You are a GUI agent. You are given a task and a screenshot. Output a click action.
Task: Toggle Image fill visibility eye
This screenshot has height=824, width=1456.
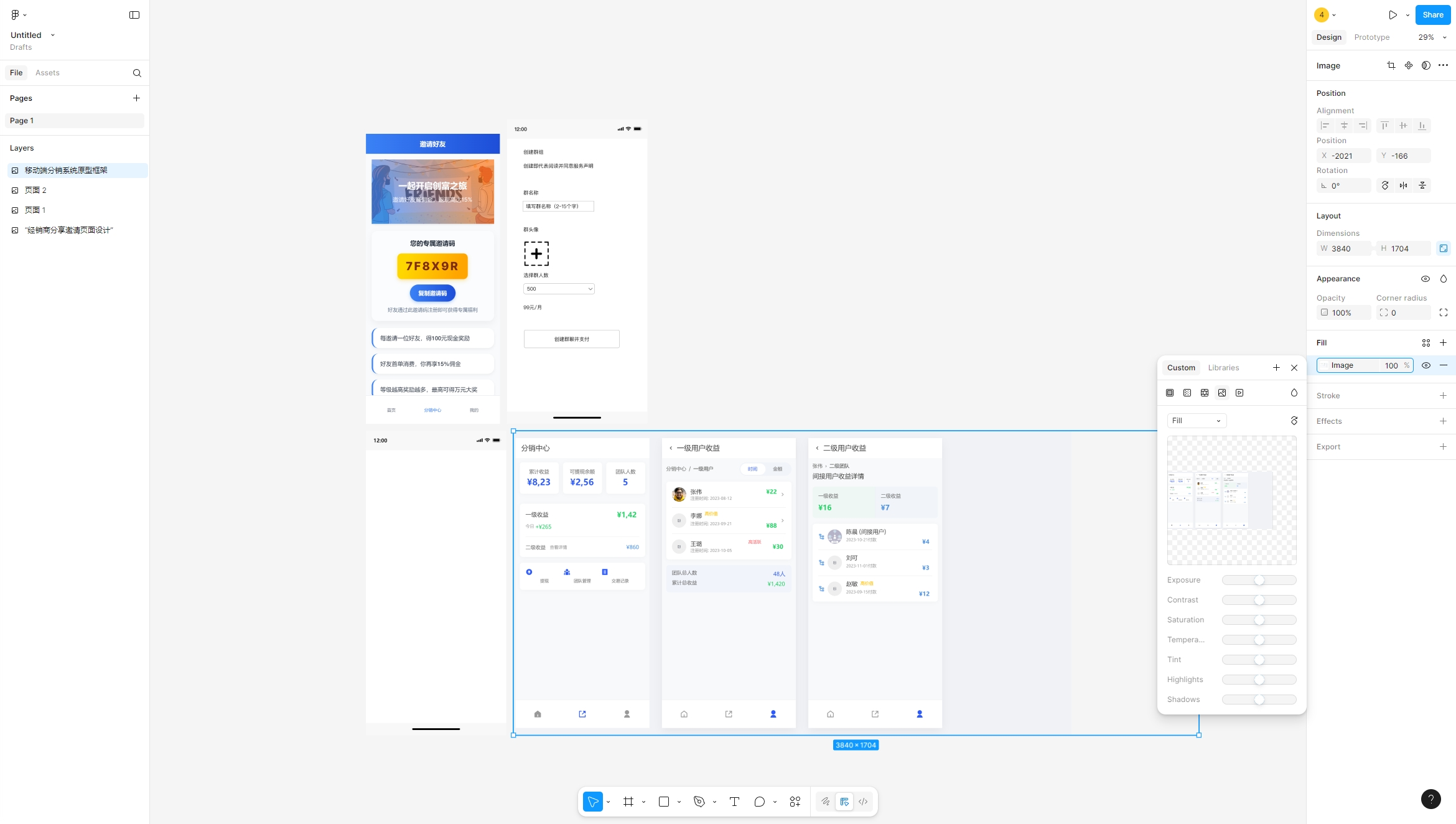[1426, 365]
